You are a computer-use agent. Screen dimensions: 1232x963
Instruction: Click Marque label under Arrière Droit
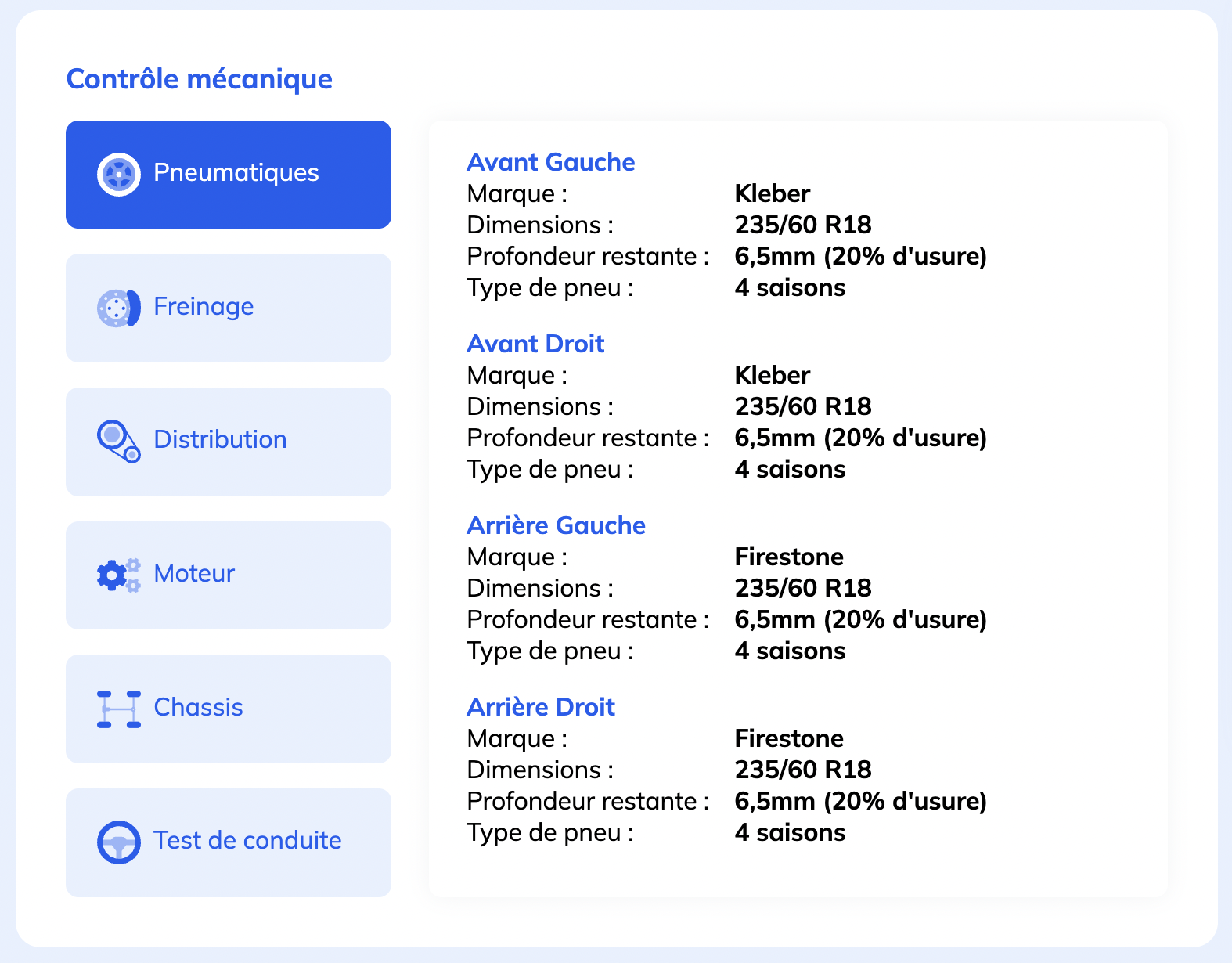517,739
